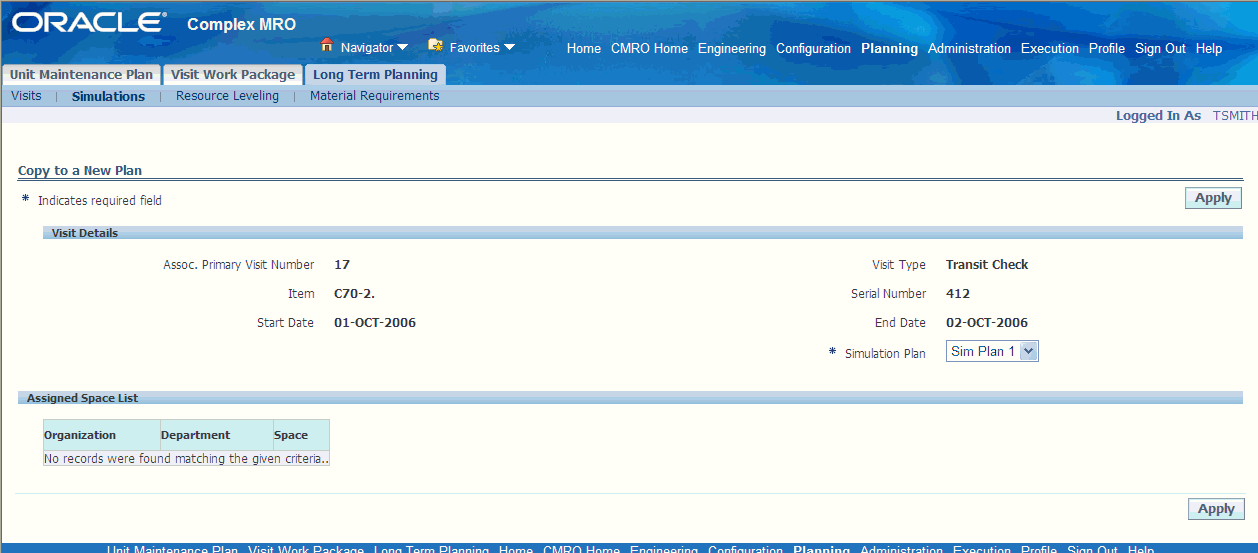This screenshot has height=553, width=1258.
Task: Open the Navigator dropdown menu
Action: (374, 47)
